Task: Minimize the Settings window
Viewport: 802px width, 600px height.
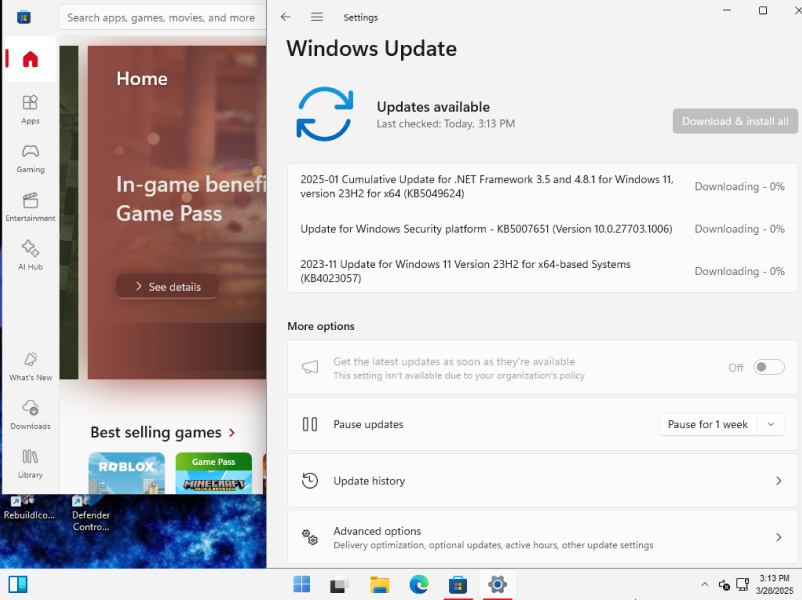Action: (727, 10)
